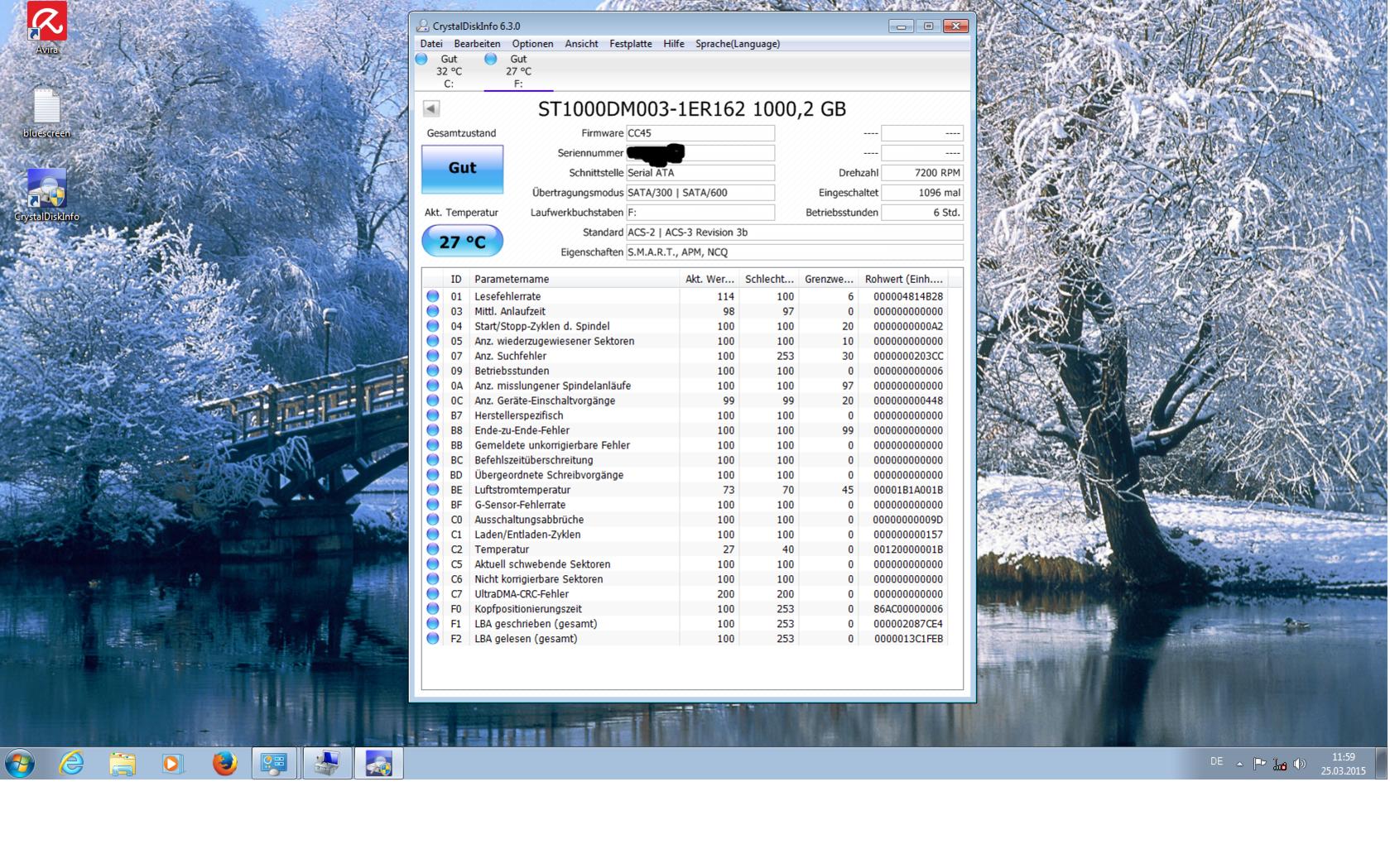Select the 'Aktuell schwebende Sektoren' row text
1390x868 pixels.
click(542, 564)
